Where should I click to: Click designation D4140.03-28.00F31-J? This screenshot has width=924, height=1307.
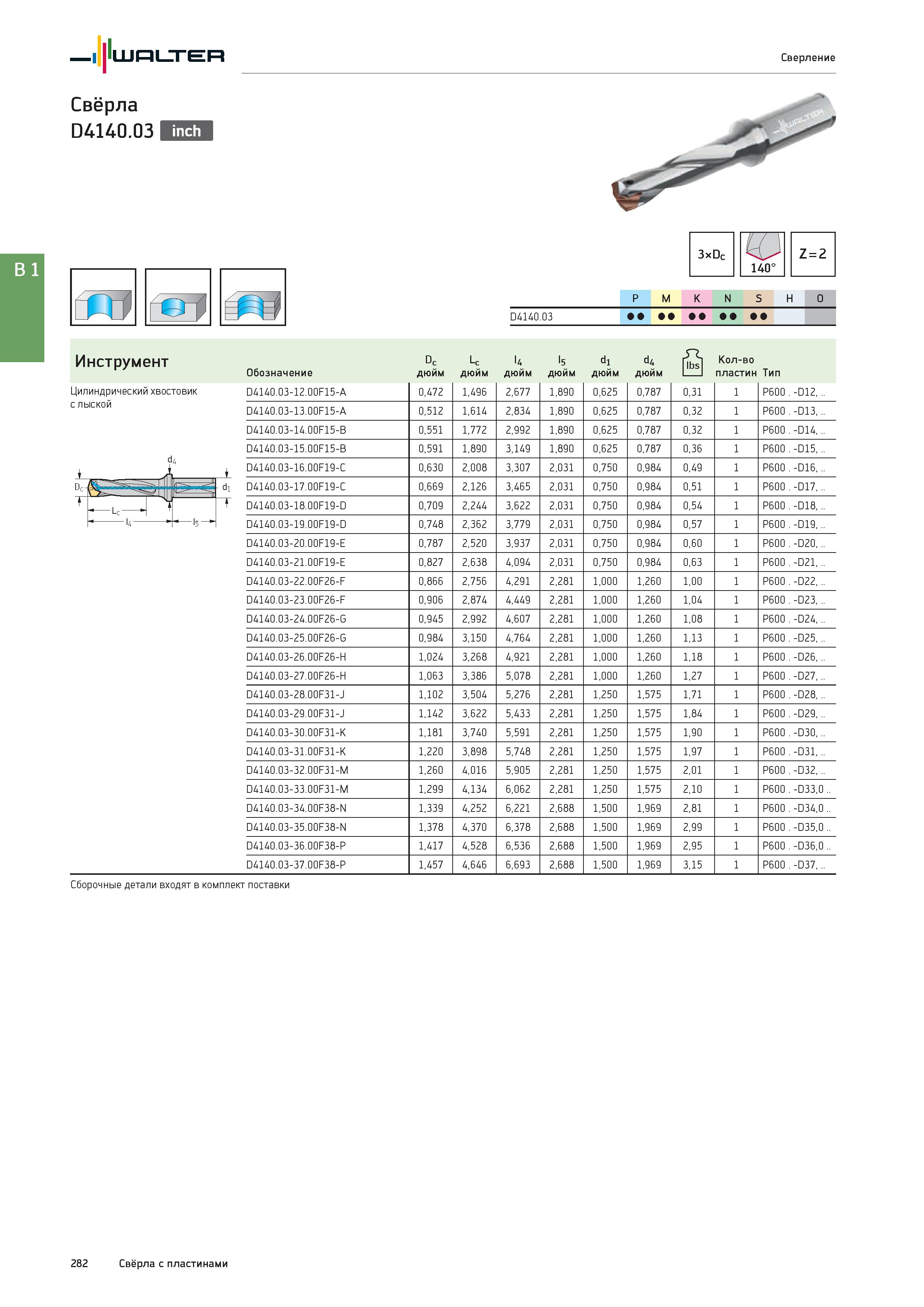coord(295,694)
